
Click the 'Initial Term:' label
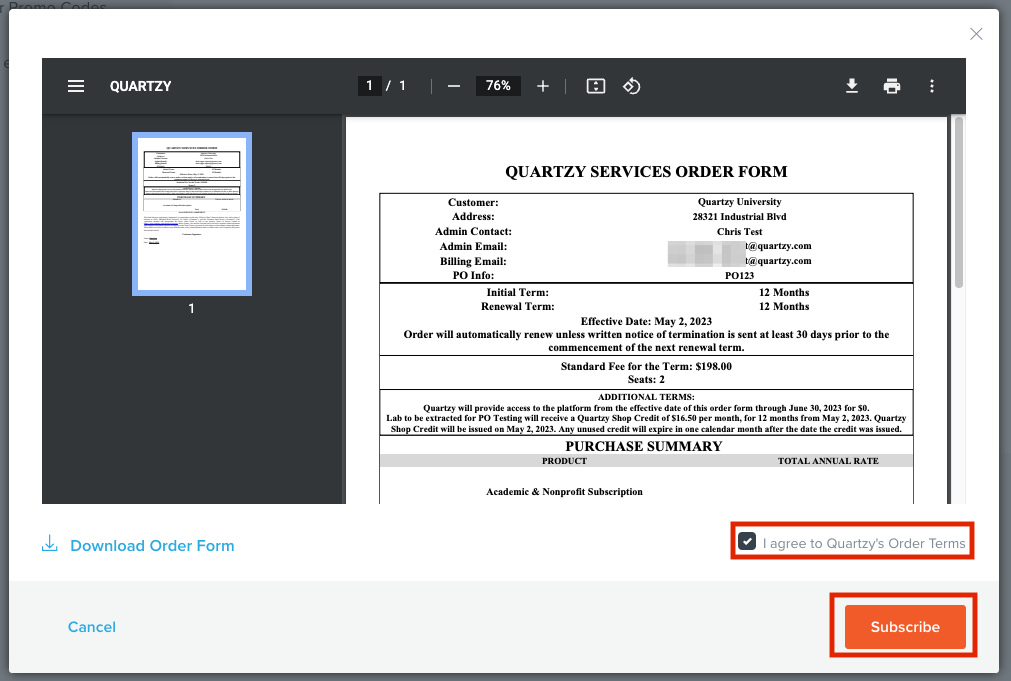click(518, 292)
